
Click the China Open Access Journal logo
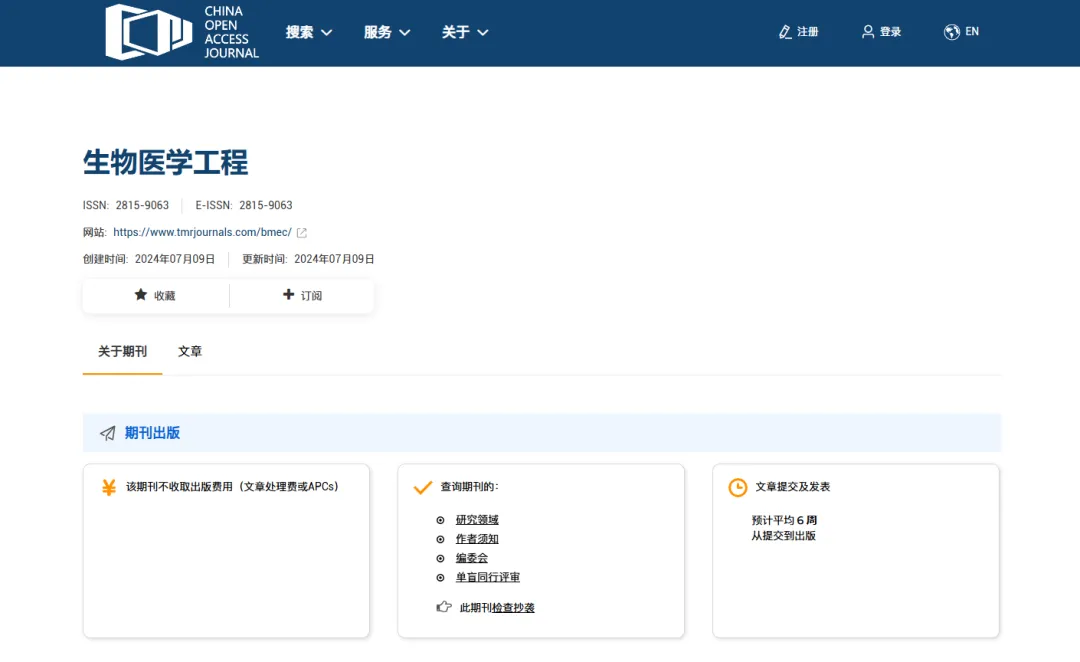(x=182, y=32)
